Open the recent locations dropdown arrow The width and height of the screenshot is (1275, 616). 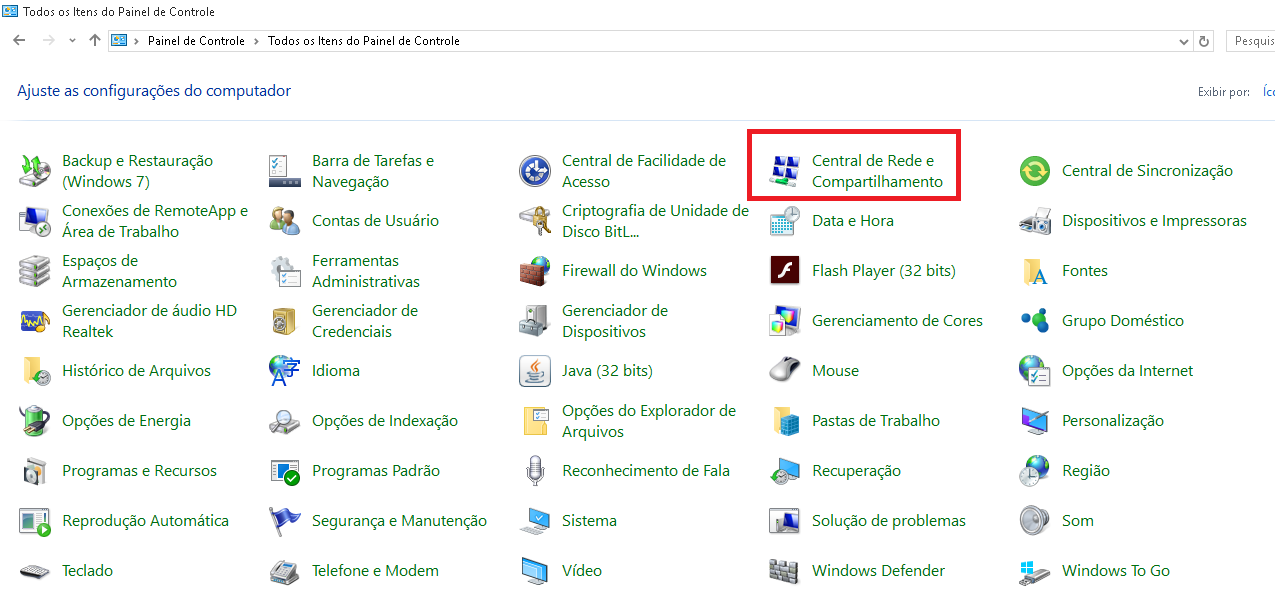pyautogui.click(x=73, y=41)
